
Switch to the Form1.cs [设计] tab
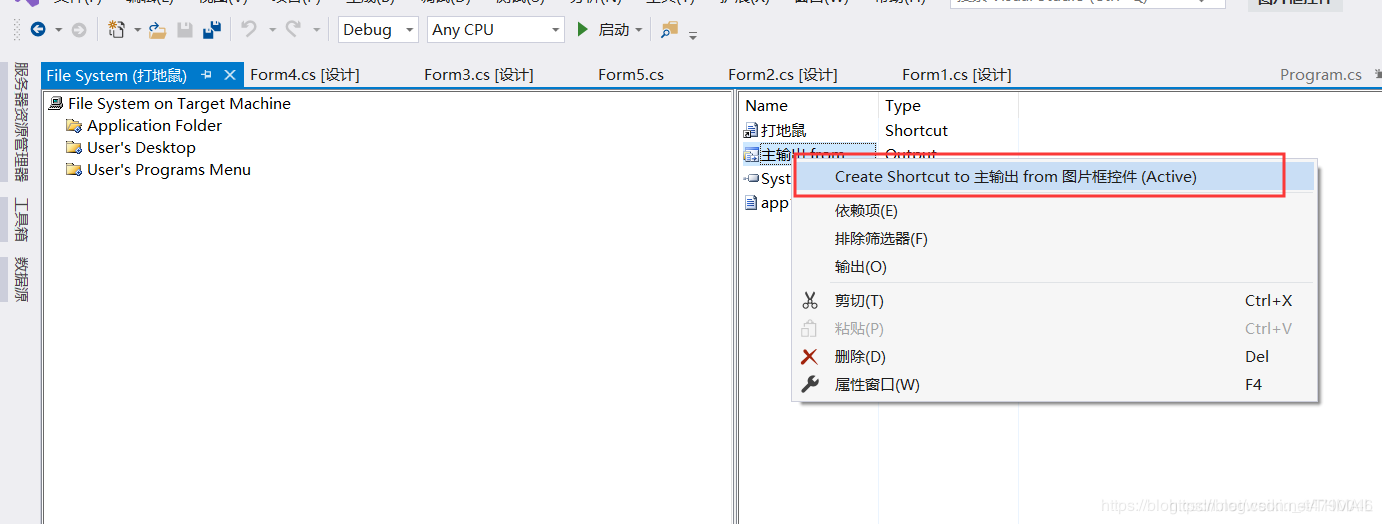tap(957, 75)
